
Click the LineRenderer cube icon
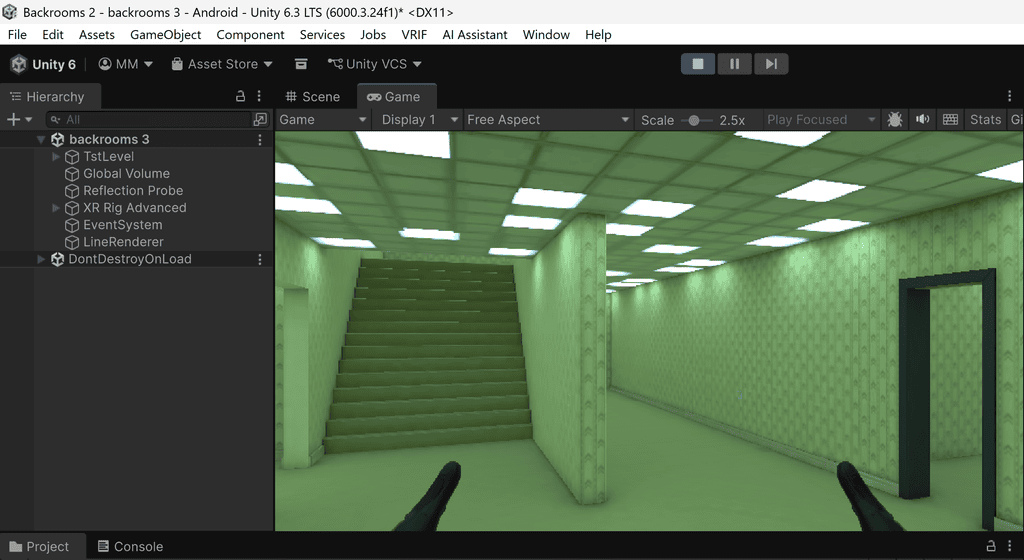pyautogui.click(x=72, y=242)
